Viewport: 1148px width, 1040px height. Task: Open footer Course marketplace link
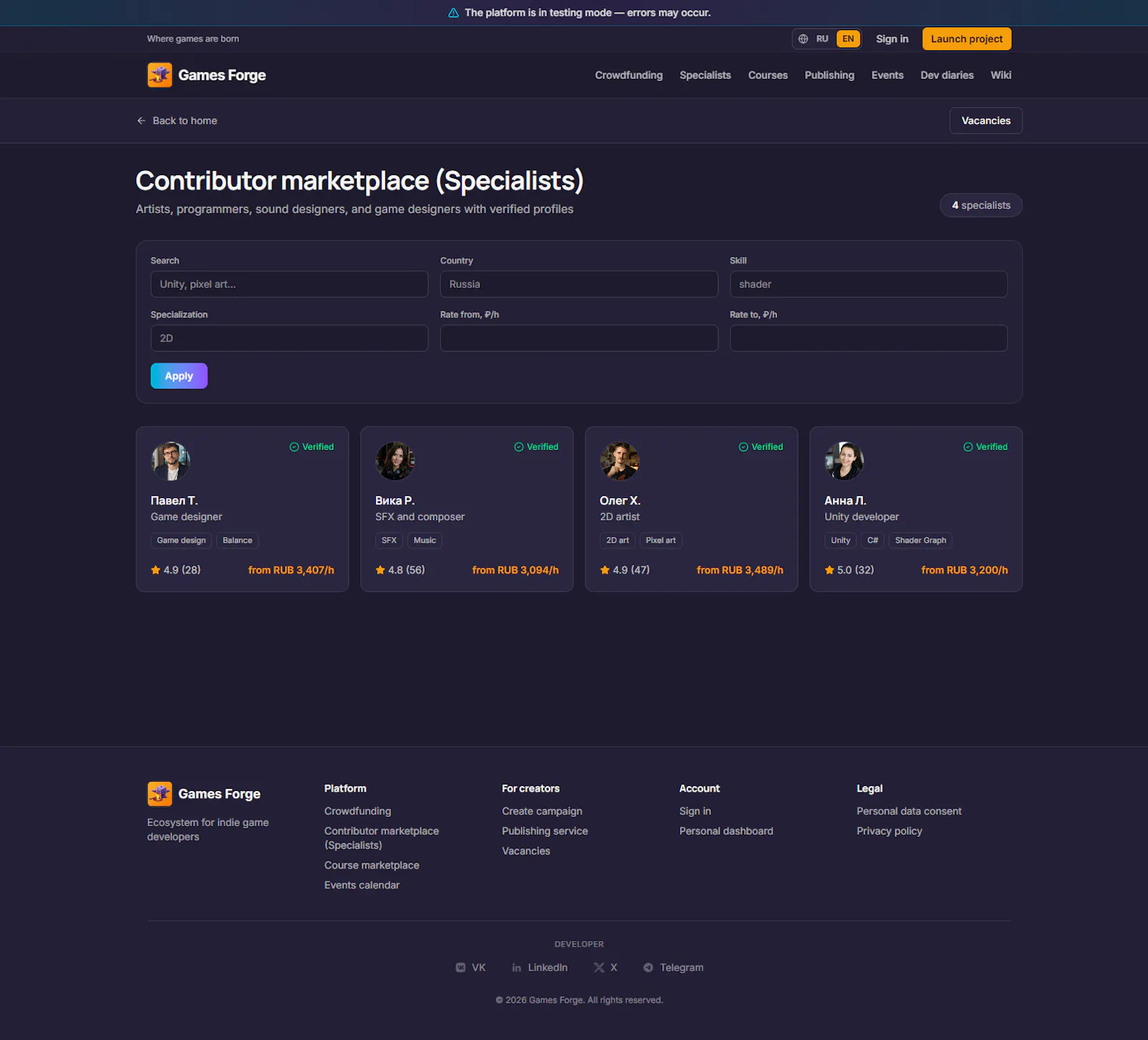coord(372,866)
